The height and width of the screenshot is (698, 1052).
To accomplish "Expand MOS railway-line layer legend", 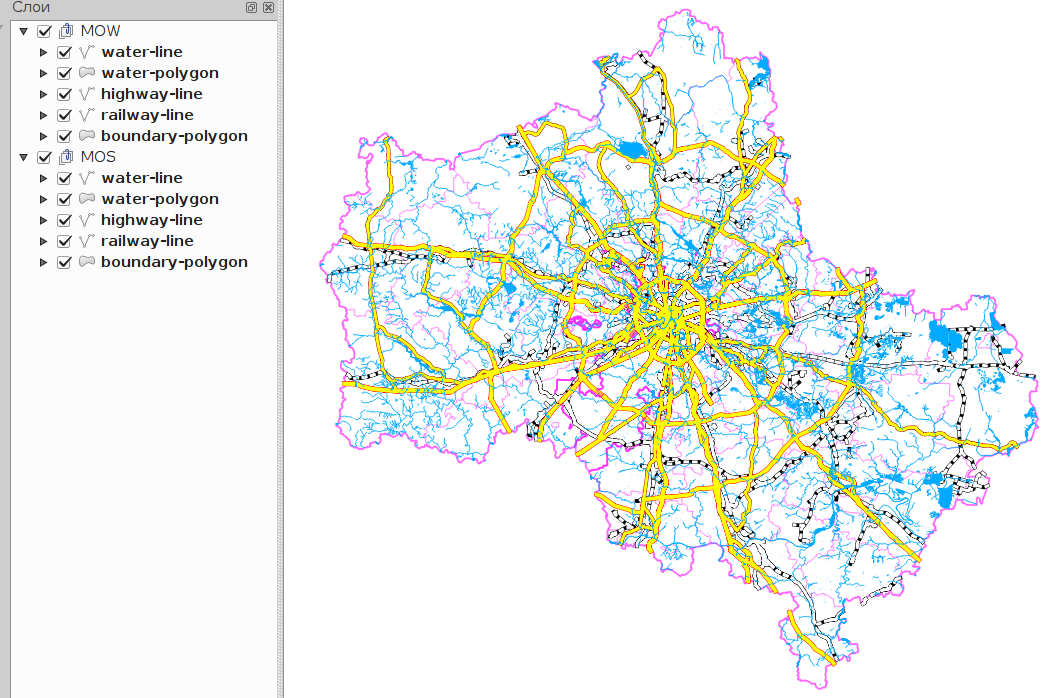I will 44,242.
